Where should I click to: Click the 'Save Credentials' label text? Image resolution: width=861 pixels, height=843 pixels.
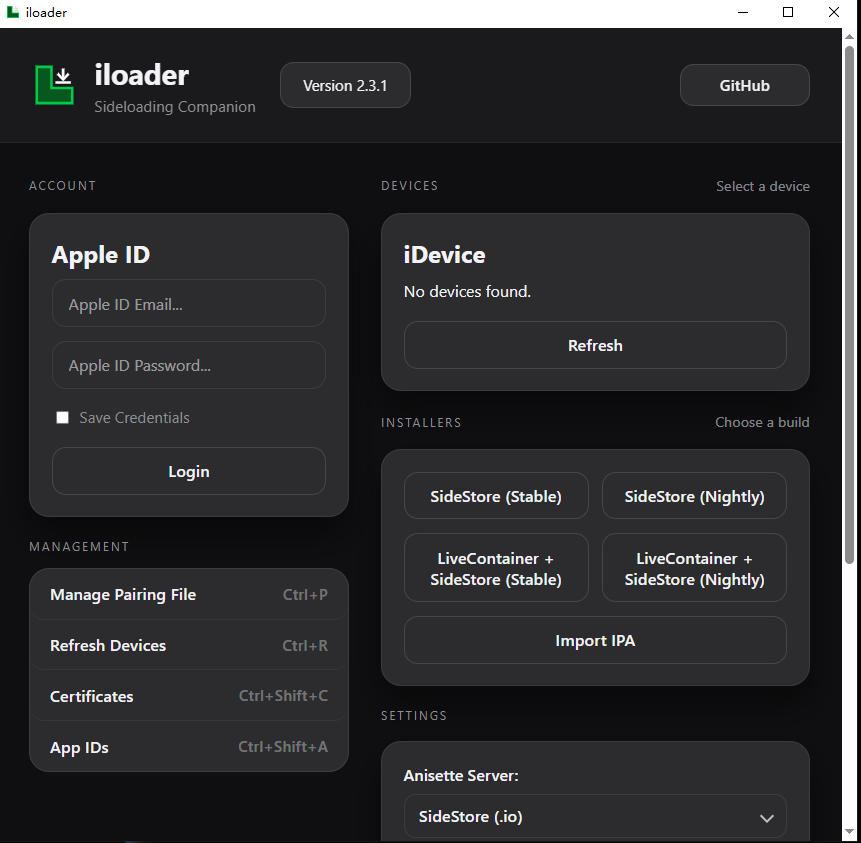tap(135, 418)
